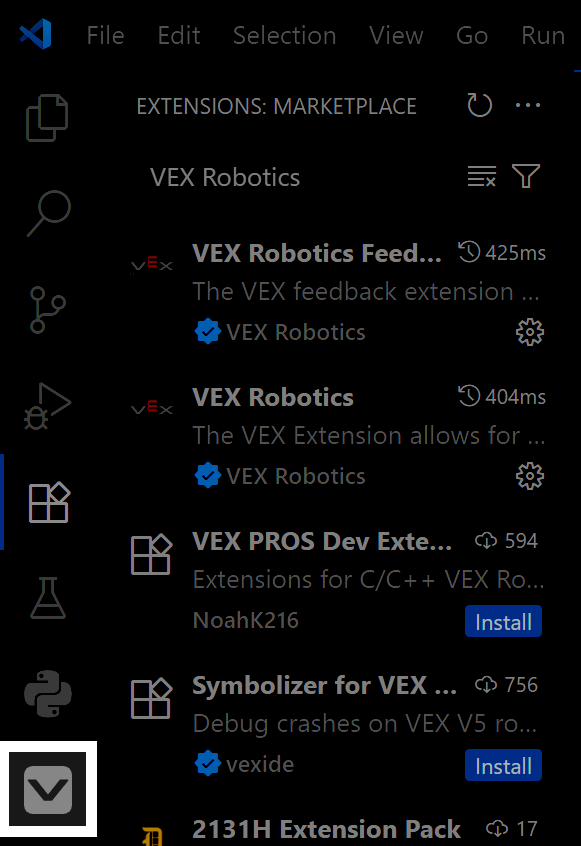Open the Source Control view
Viewport: 581px width, 846px height.
pos(46,309)
